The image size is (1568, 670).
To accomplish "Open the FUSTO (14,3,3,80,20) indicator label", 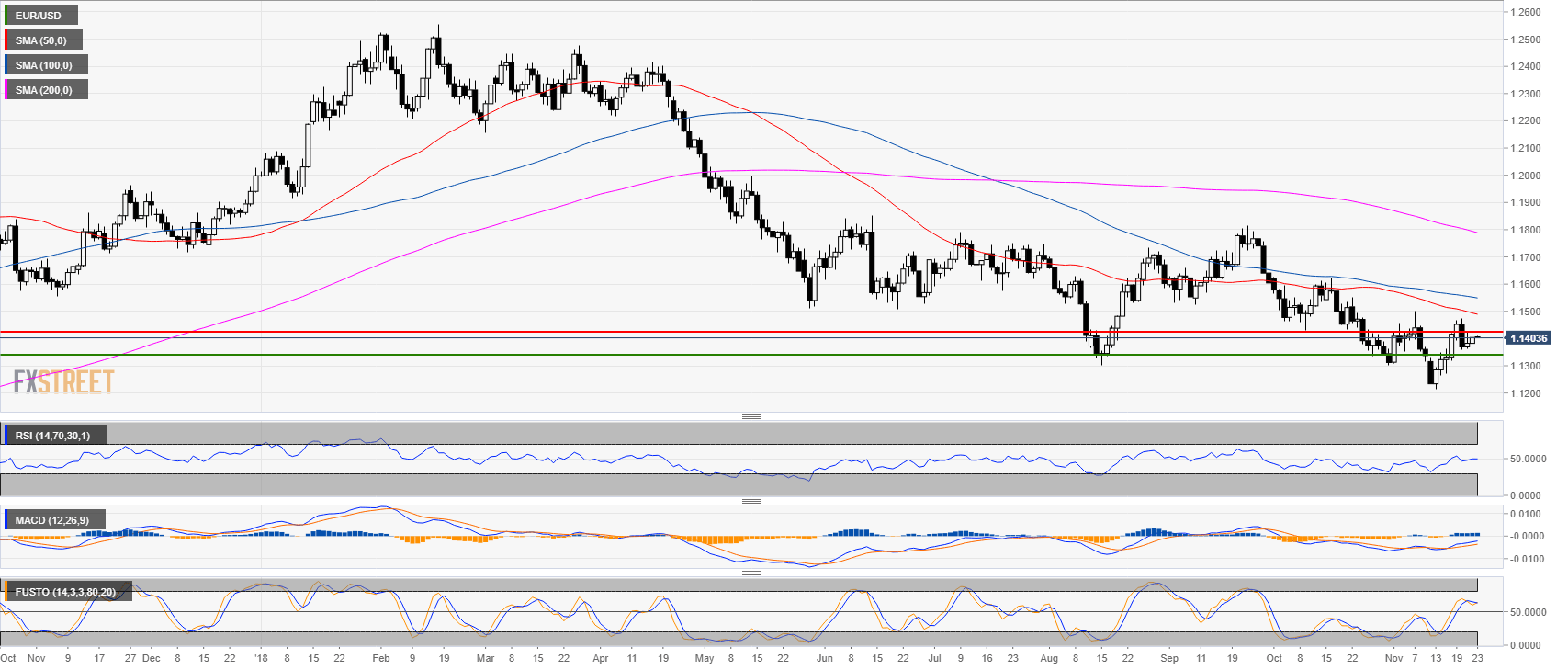I will click(x=66, y=592).
